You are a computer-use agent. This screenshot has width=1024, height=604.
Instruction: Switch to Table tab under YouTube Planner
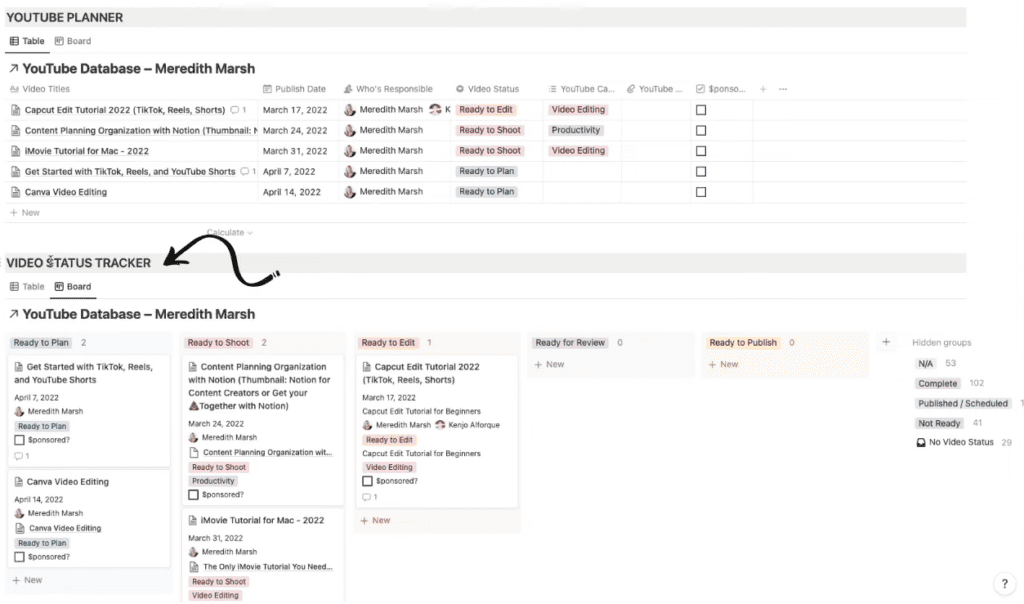pyautogui.click(x=27, y=40)
